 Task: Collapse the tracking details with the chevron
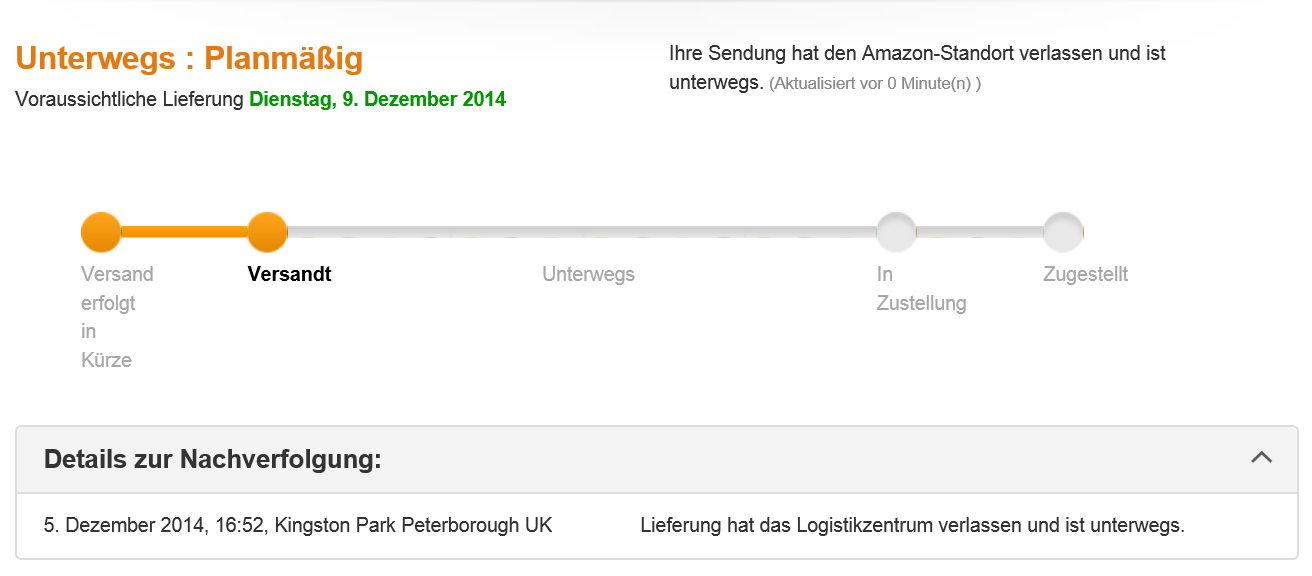coord(1261,458)
